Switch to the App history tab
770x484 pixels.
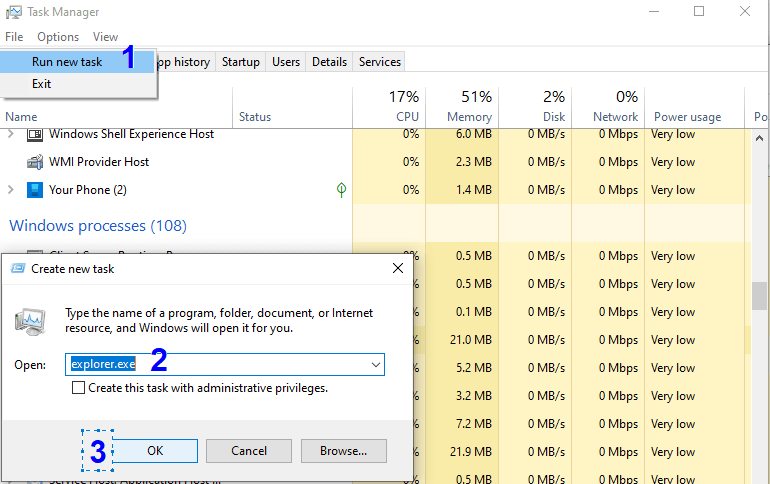(x=186, y=62)
